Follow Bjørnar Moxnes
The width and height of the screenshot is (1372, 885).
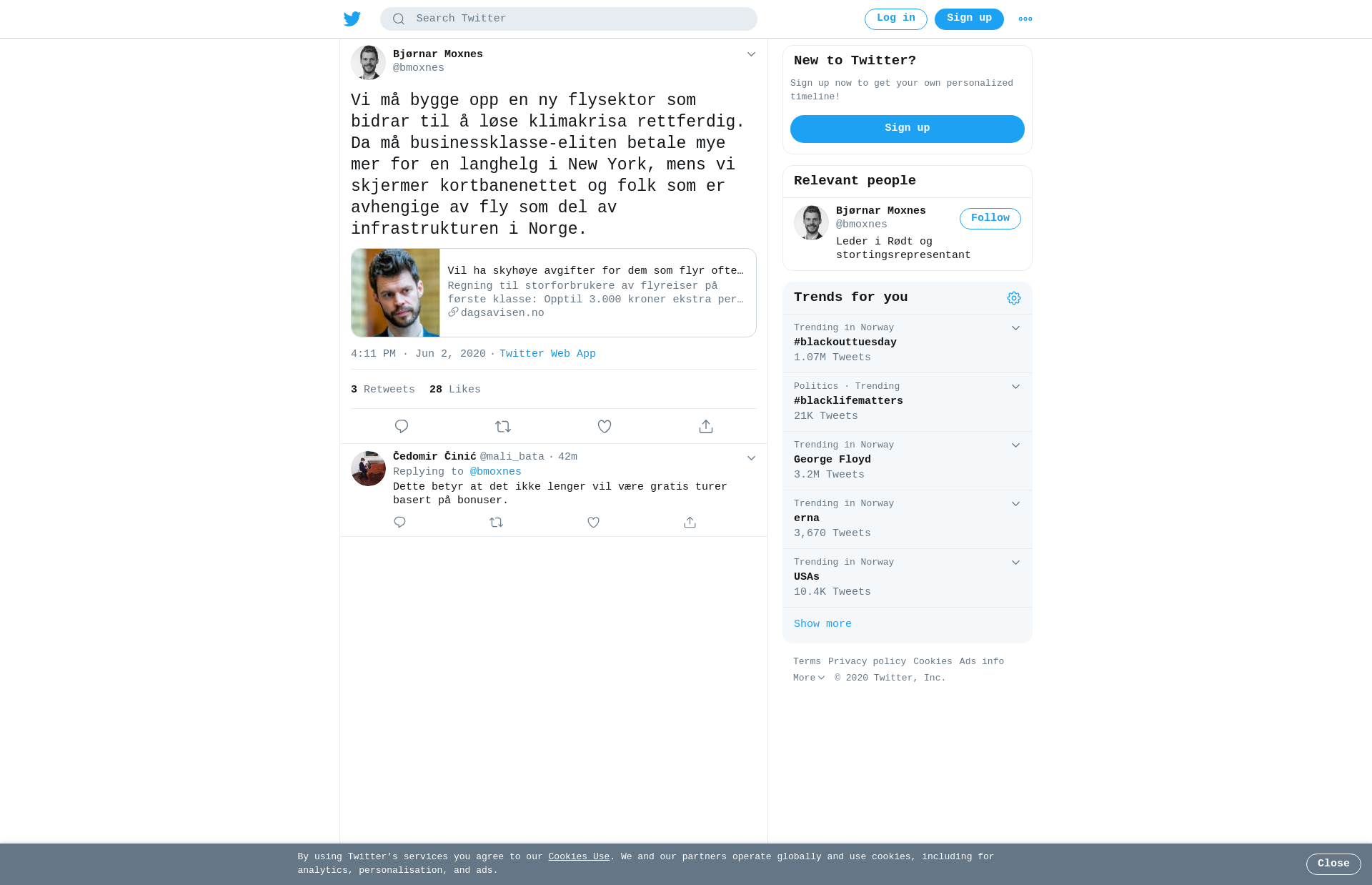pyautogui.click(x=990, y=219)
